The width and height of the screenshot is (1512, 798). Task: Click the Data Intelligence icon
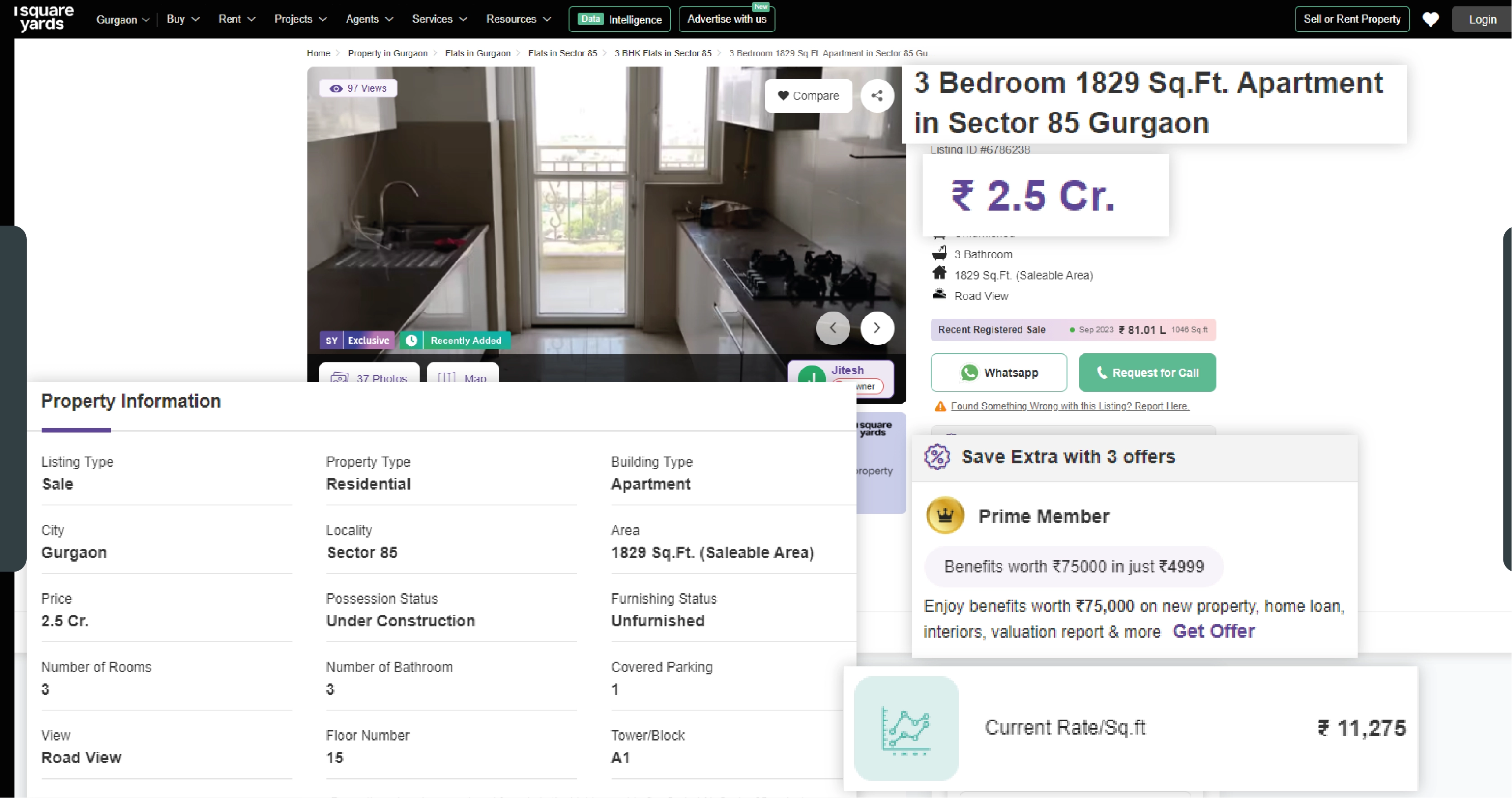622,18
